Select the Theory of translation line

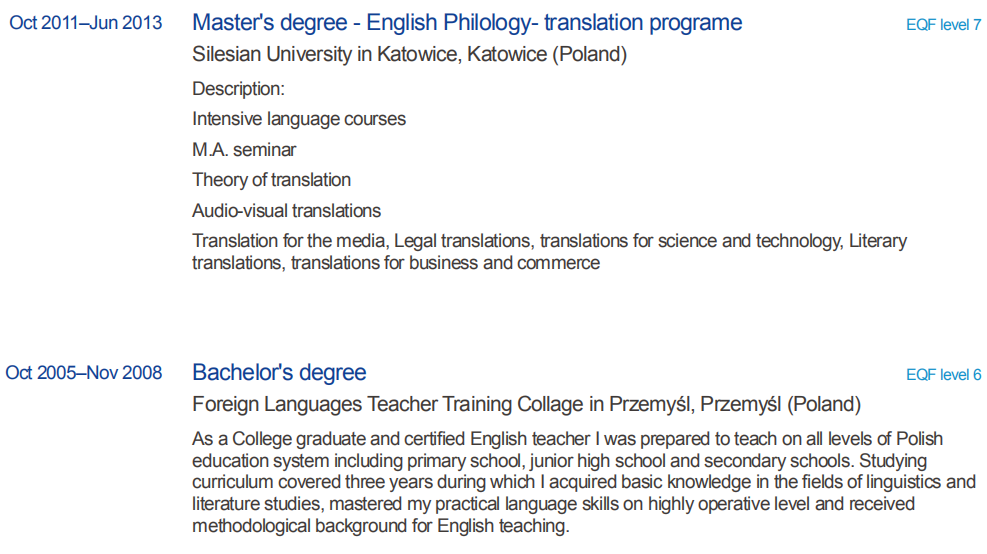tap(271, 180)
